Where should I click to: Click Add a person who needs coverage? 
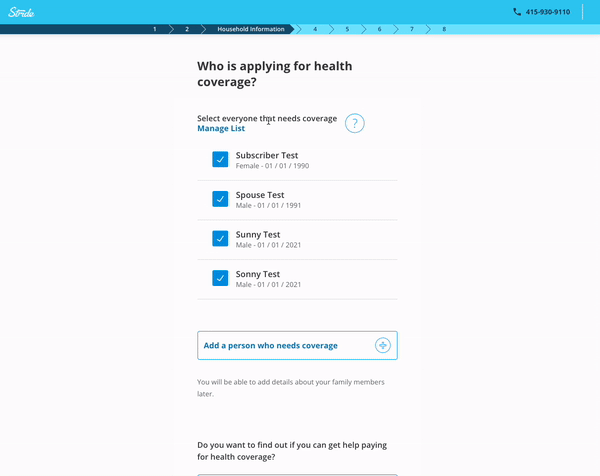pos(297,346)
